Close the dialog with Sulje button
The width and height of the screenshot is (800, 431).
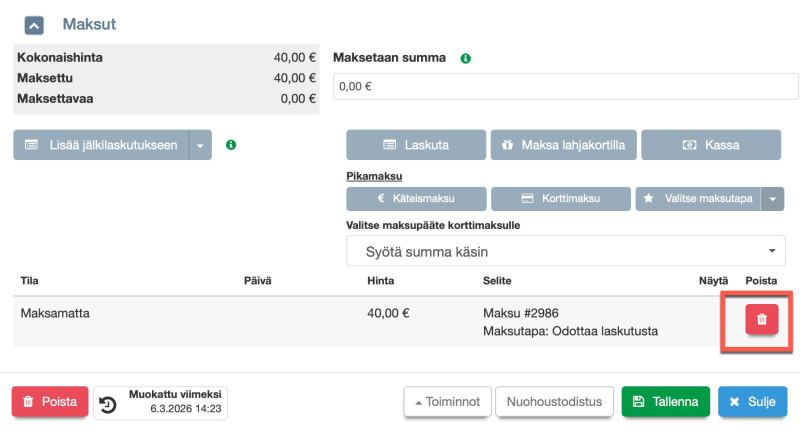tap(752, 402)
